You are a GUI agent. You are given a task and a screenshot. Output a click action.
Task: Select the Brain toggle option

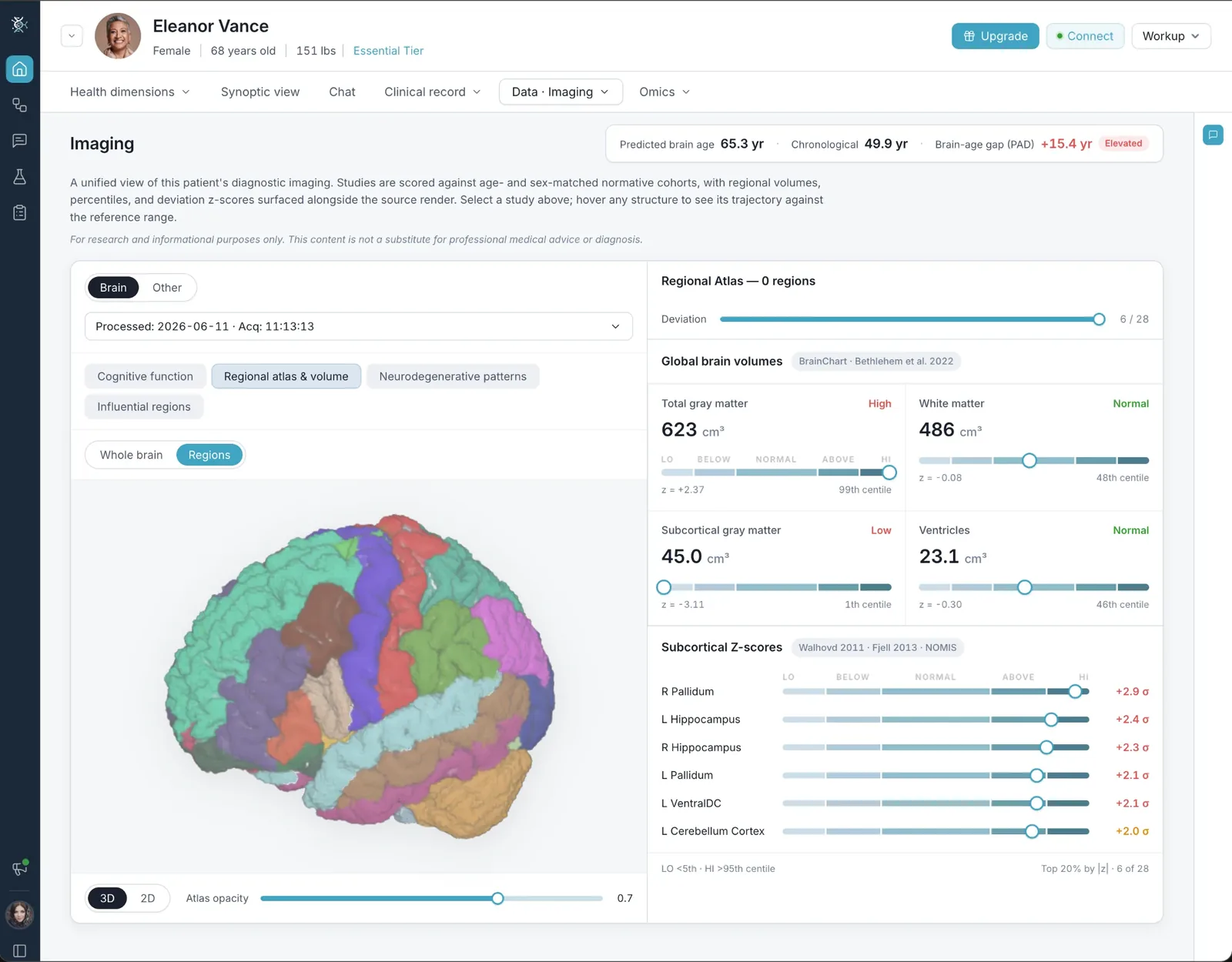point(113,288)
